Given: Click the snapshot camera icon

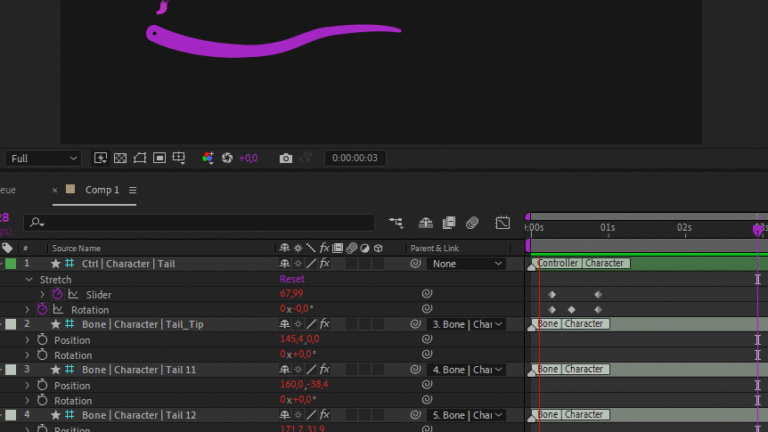Looking at the screenshot, I should (x=286, y=158).
